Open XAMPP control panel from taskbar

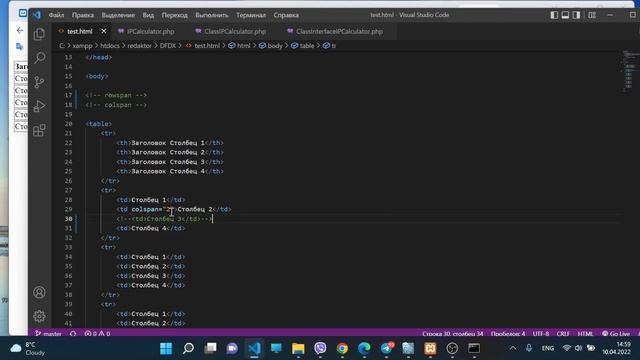[x=430, y=348]
